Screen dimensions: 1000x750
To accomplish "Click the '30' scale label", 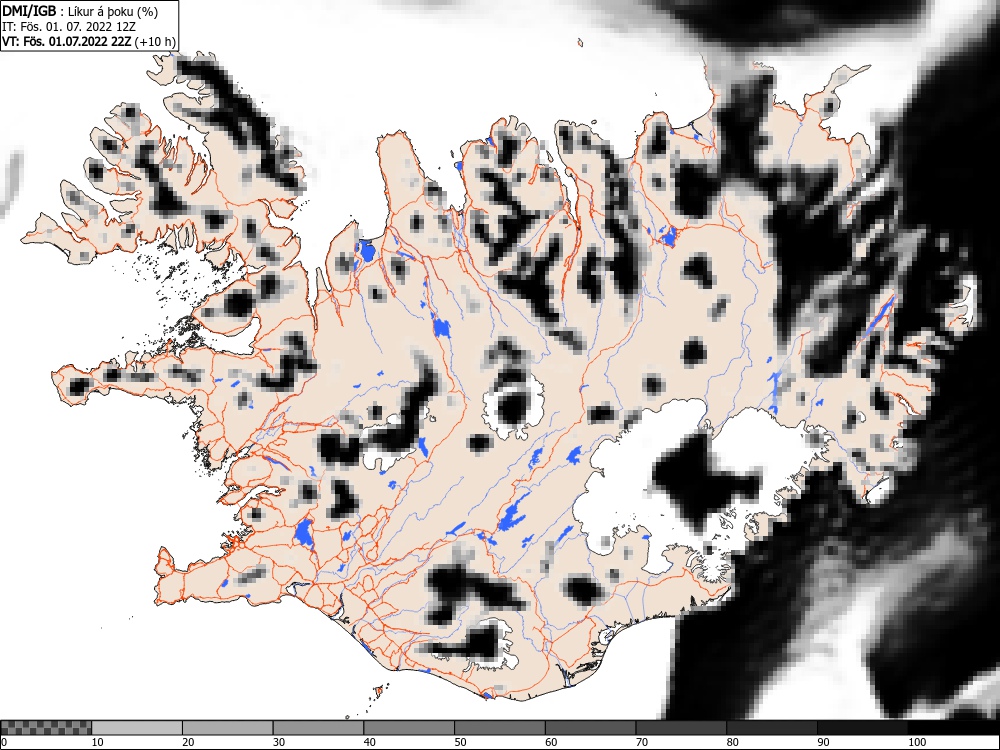I will (279, 742).
